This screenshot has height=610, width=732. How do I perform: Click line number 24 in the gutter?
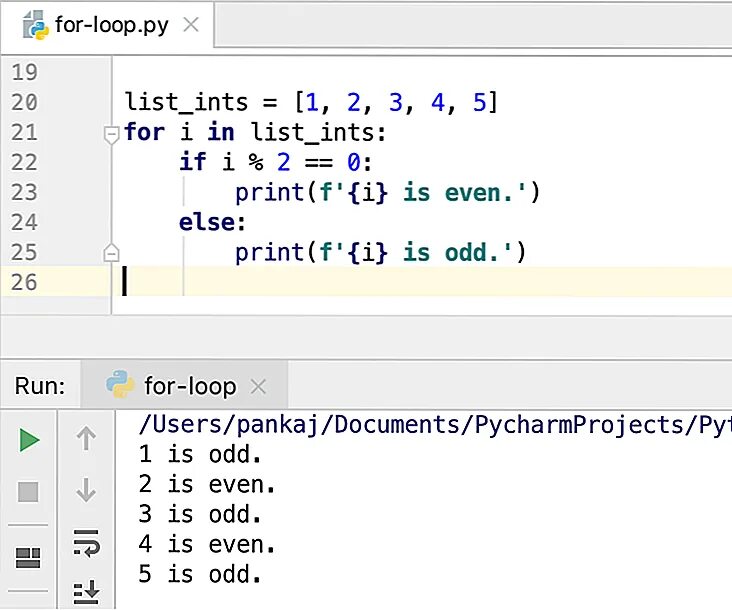coord(24,222)
